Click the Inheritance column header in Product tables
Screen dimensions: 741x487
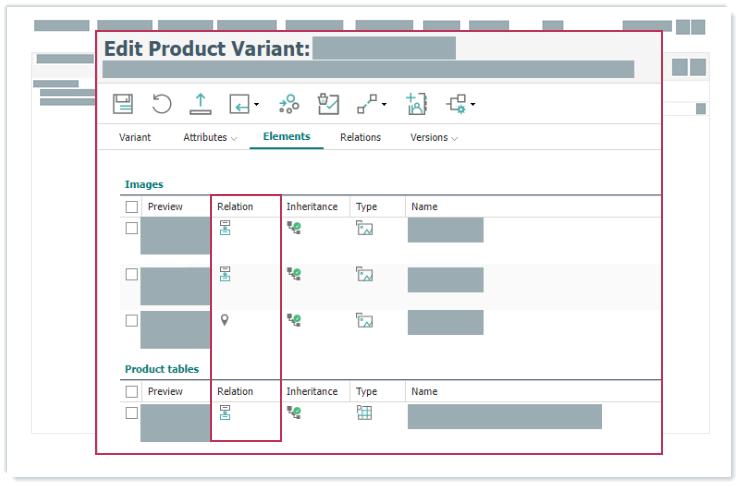click(x=312, y=392)
